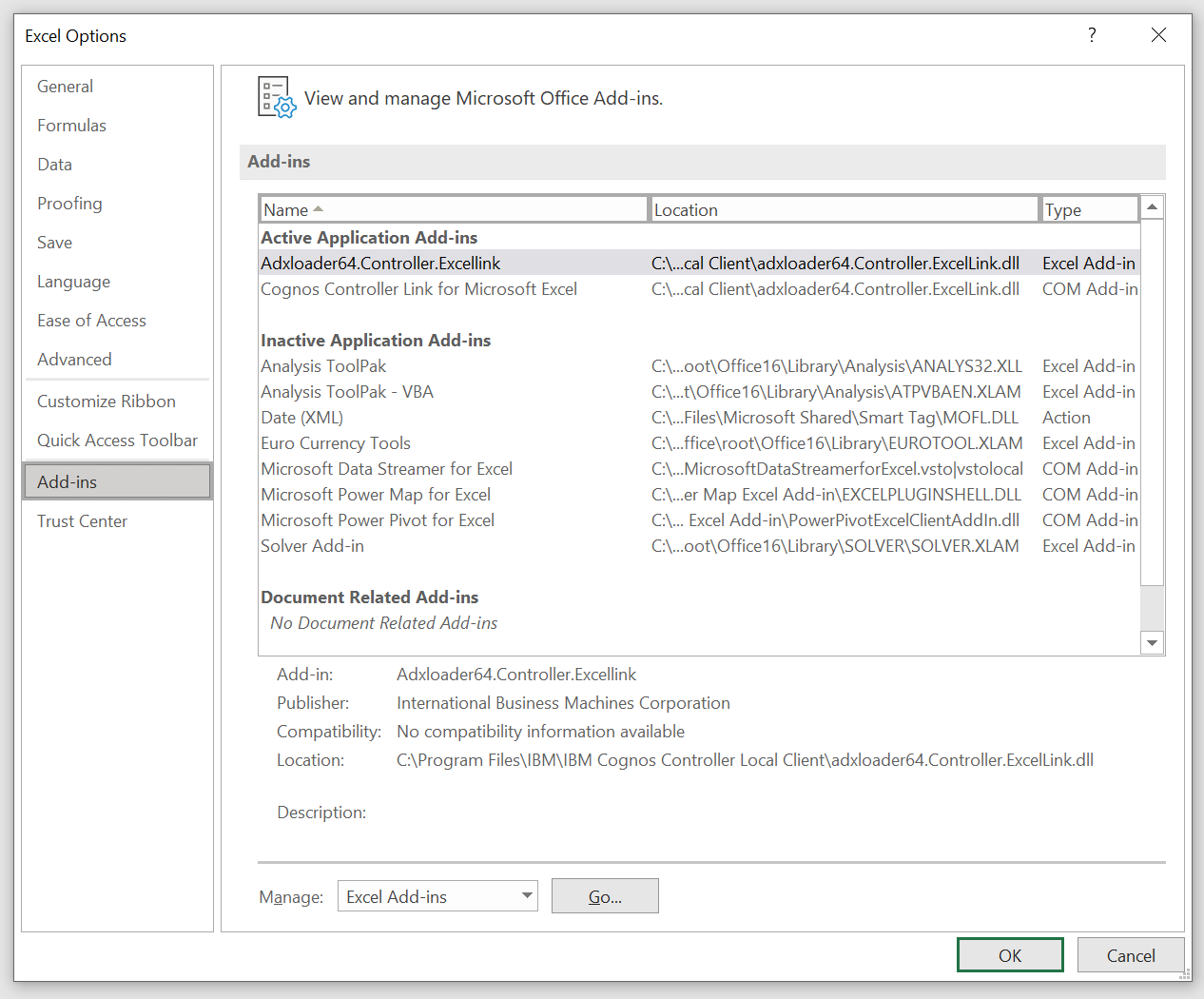The height and width of the screenshot is (999, 1204).
Task: Select Cognos Controller Link for Microsoft Excel
Action: pyautogui.click(x=699, y=289)
